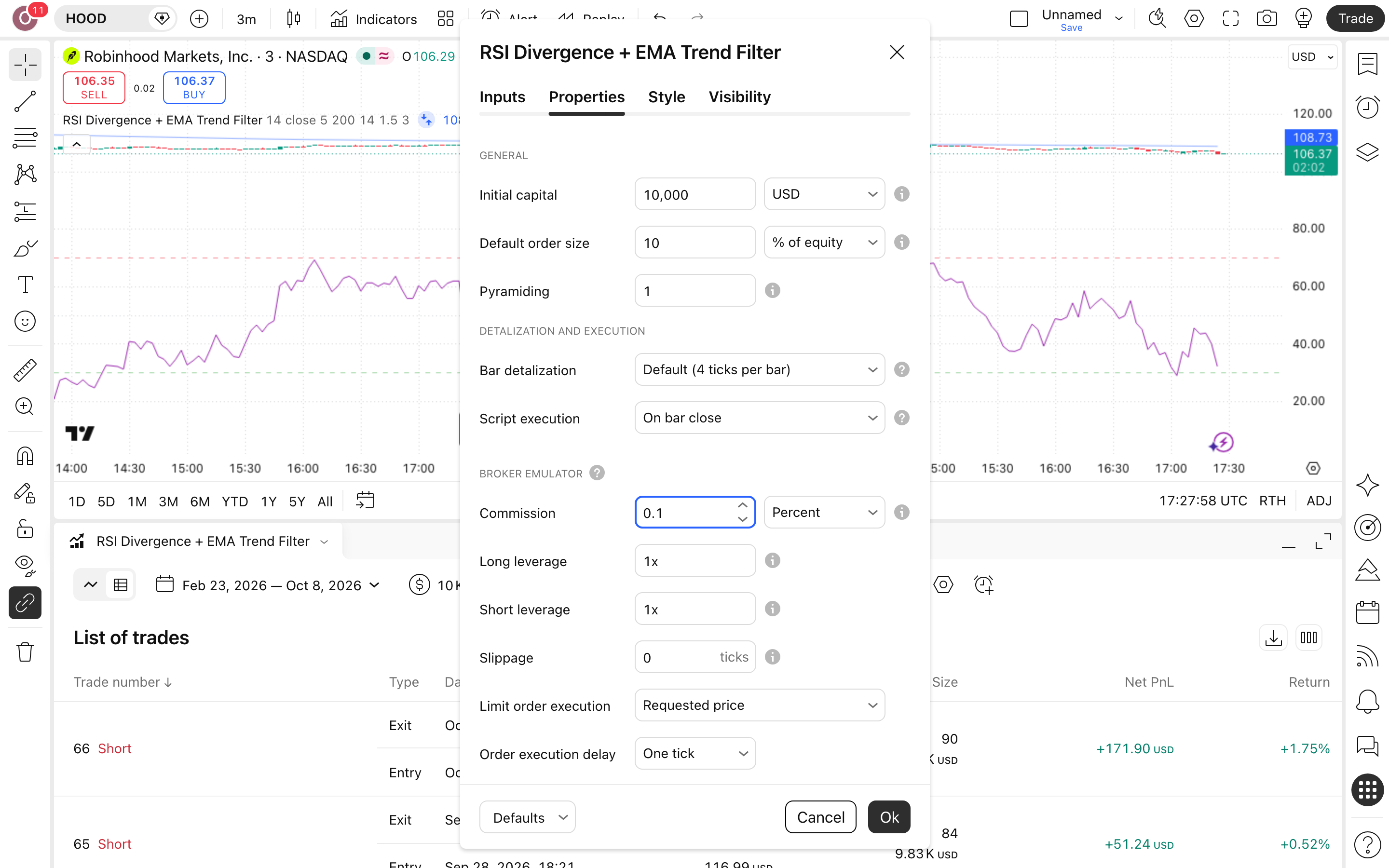Open Initial capital currency USD dropdown
The height and width of the screenshot is (868, 1389).
click(824, 194)
